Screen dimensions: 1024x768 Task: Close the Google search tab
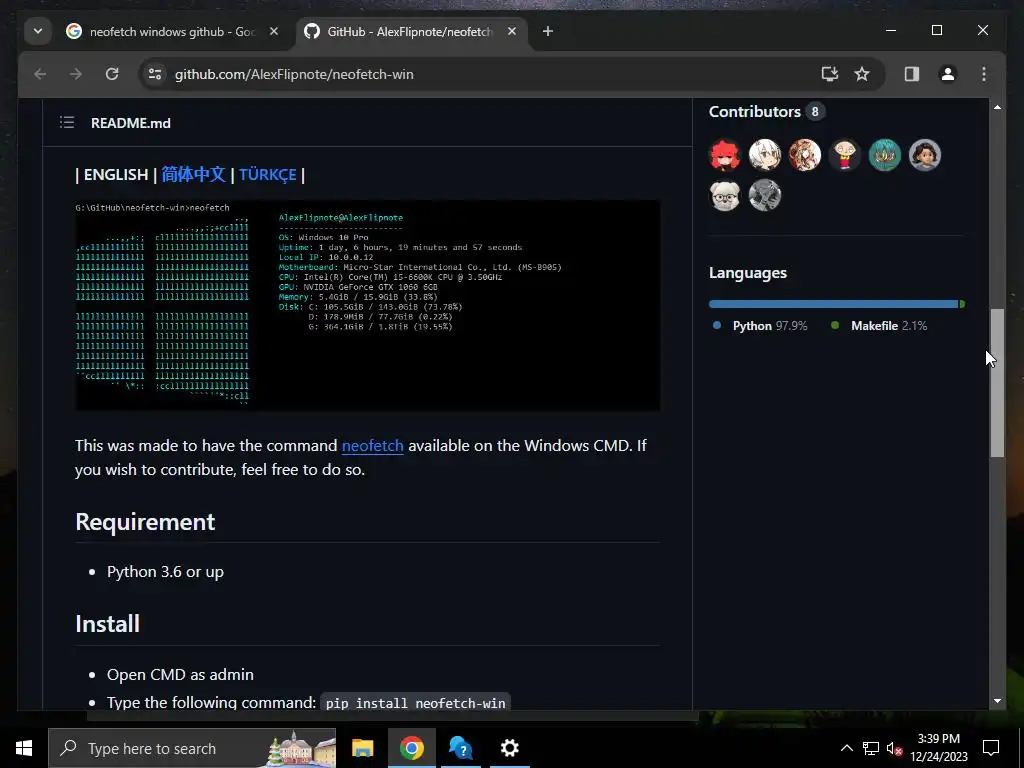coord(274,31)
